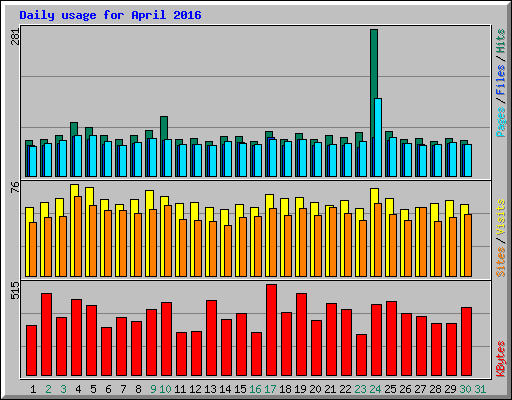Click green weekend day label 9
This screenshot has height=400, width=512.
(153, 389)
